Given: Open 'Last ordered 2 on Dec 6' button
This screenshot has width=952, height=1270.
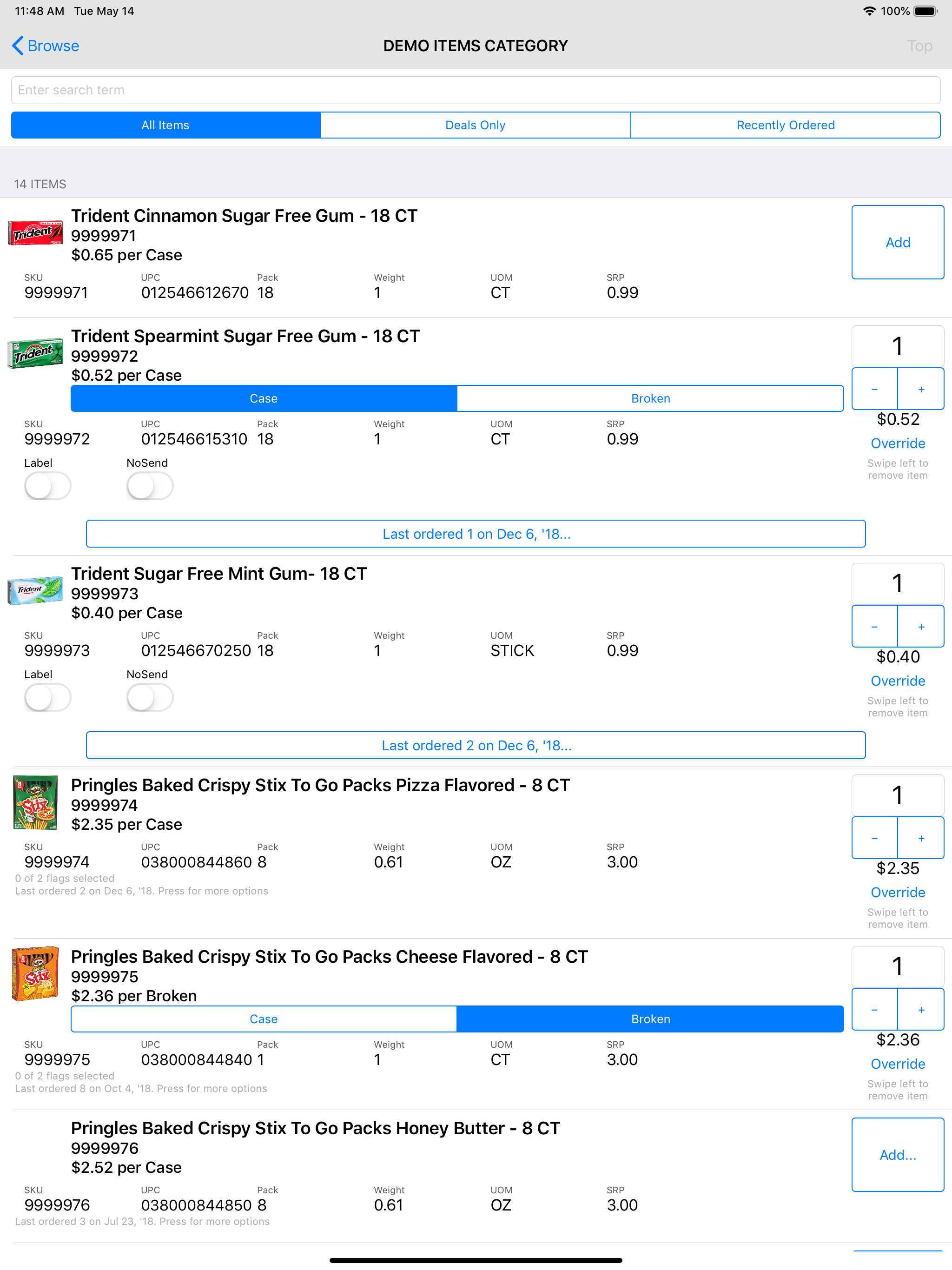Looking at the screenshot, I should point(476,745).
